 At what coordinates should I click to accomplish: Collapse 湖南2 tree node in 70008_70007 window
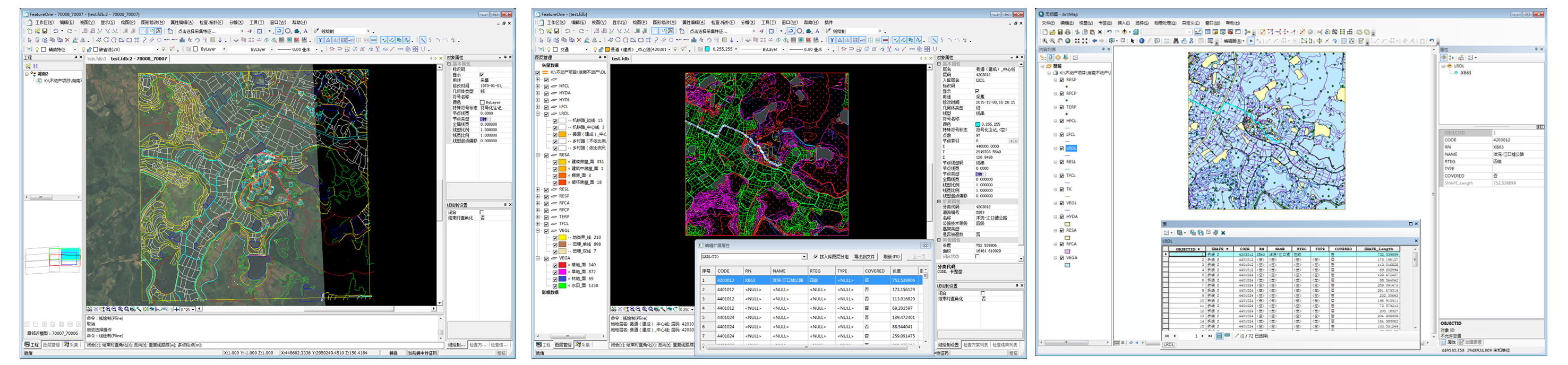coord(27,74)
